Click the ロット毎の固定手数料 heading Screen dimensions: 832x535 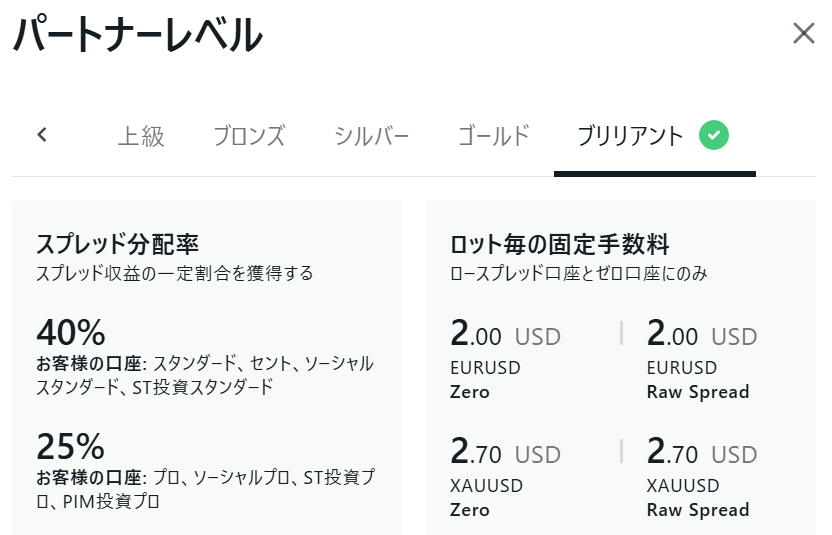[560, 244]
